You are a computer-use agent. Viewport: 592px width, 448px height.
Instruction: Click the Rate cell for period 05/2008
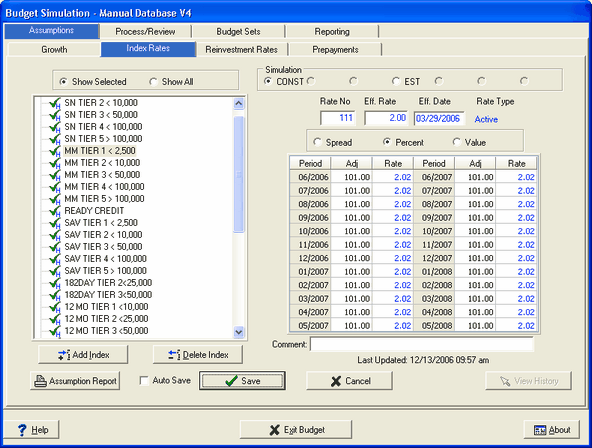pyautogui.click(x=516, y=326)
